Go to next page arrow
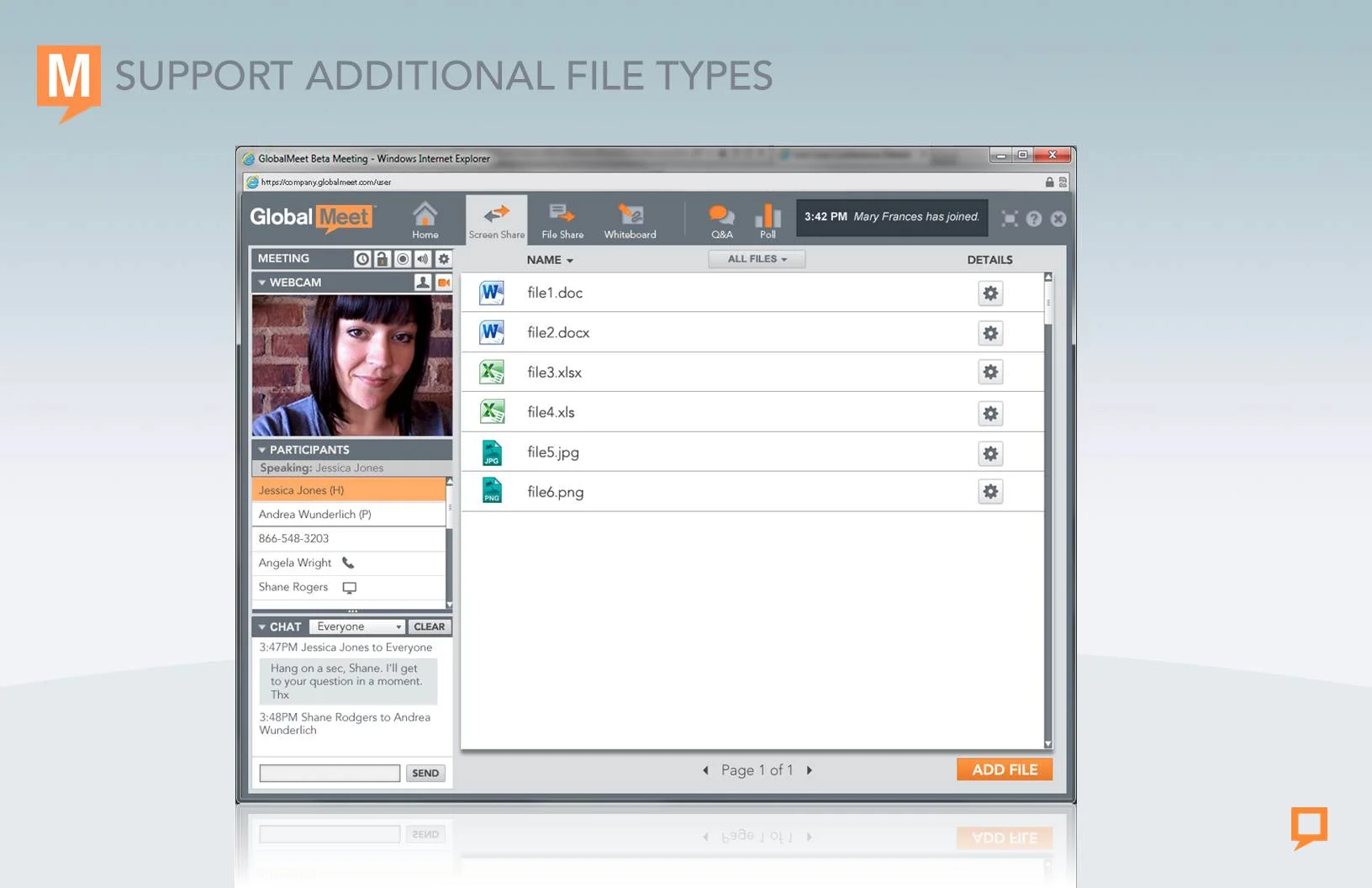Image resolution: width=1372 pixels, height=888 pixels. [x=810, y=770]
